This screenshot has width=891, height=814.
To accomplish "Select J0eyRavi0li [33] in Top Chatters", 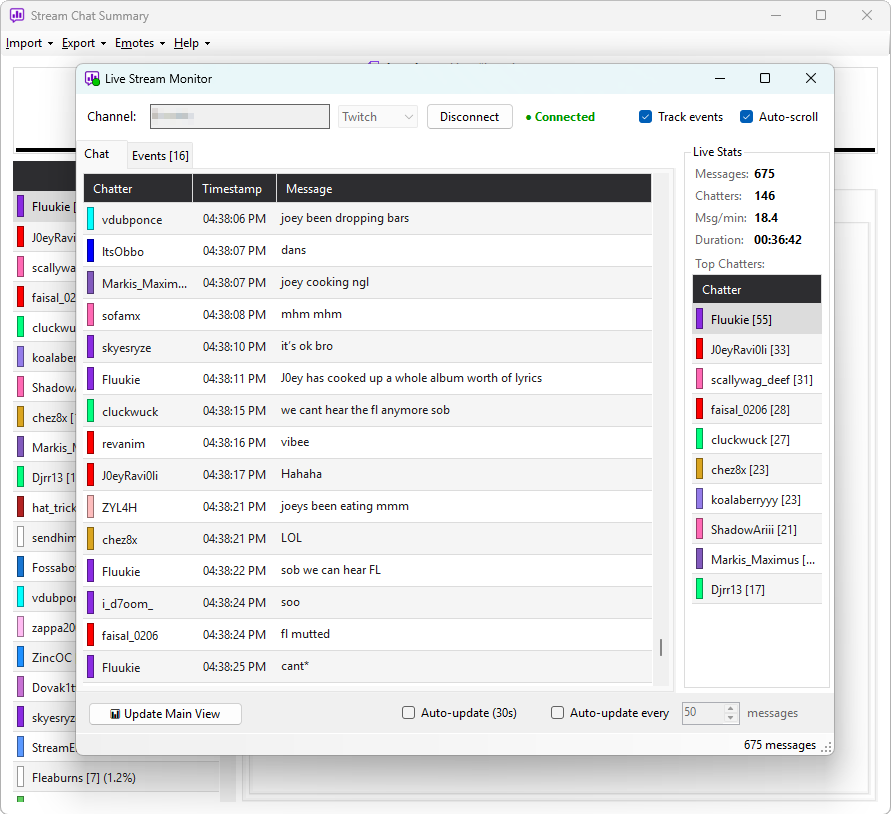I will 757,350.
